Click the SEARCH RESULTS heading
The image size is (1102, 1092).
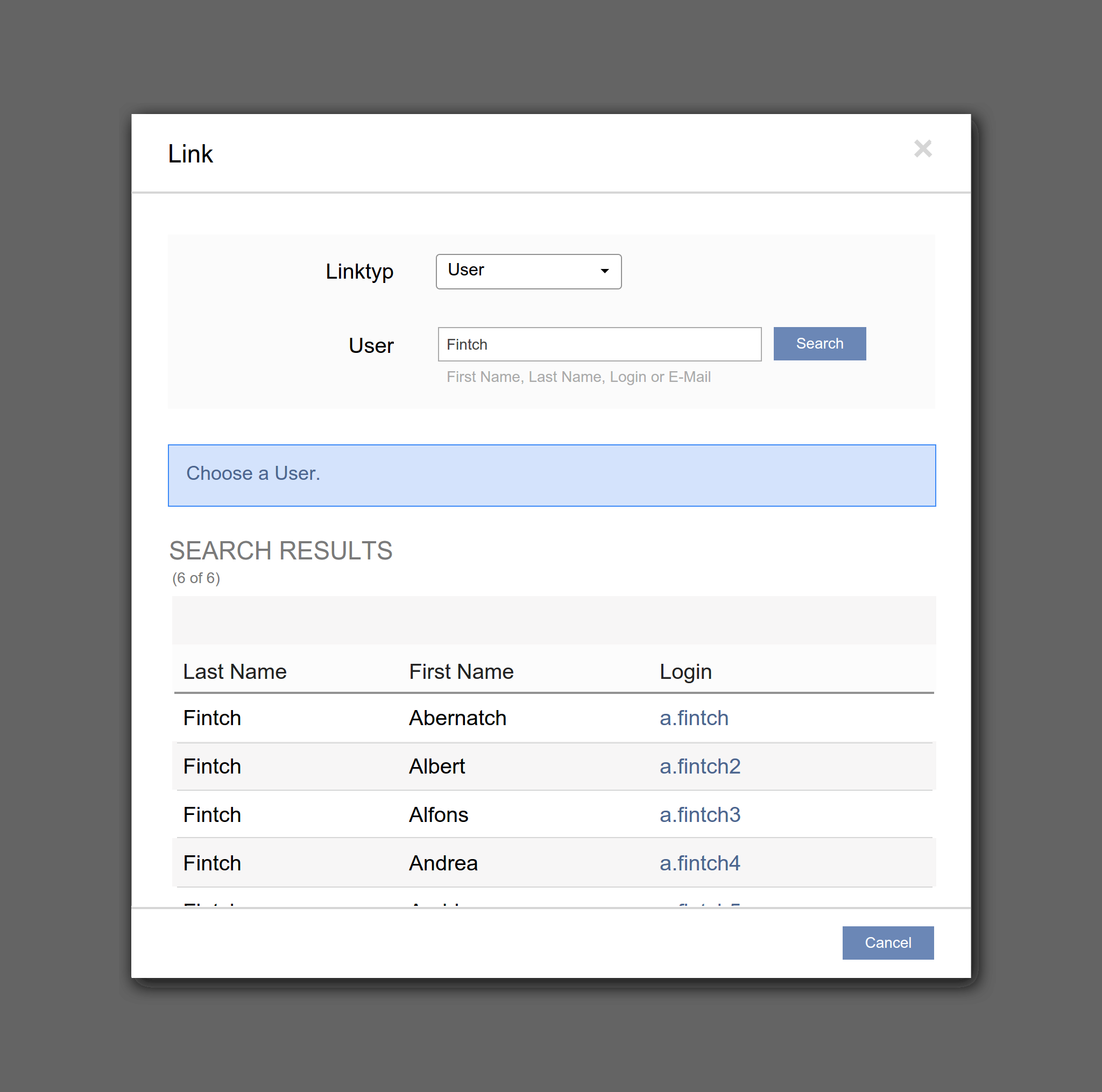(281, 551)
